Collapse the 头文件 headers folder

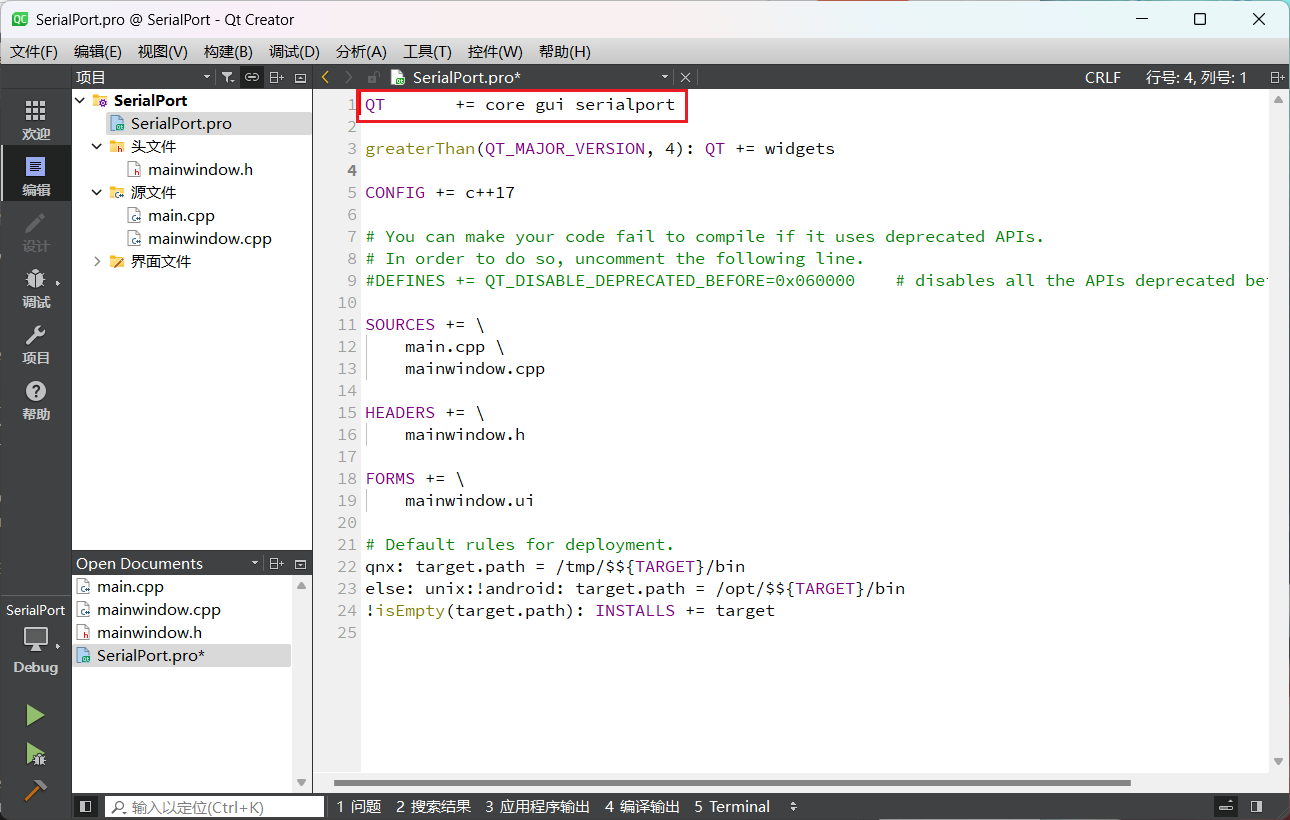(x=97, y=146)
